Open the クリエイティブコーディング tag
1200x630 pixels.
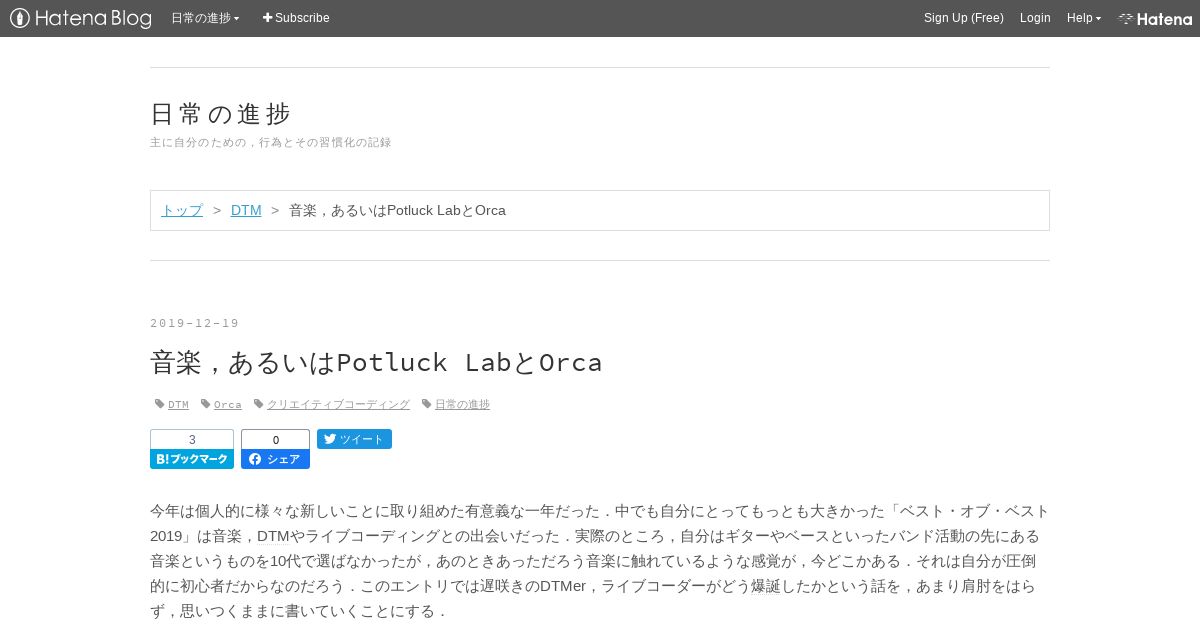[338, 405]
